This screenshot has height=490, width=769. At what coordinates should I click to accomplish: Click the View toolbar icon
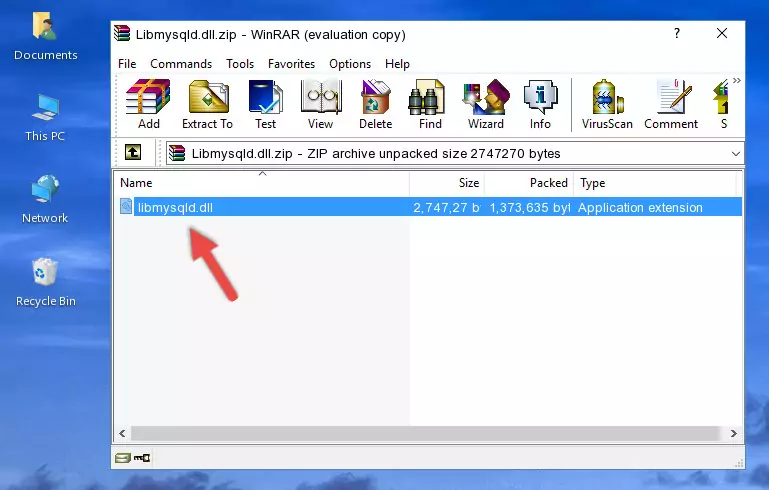click(321, 104)
